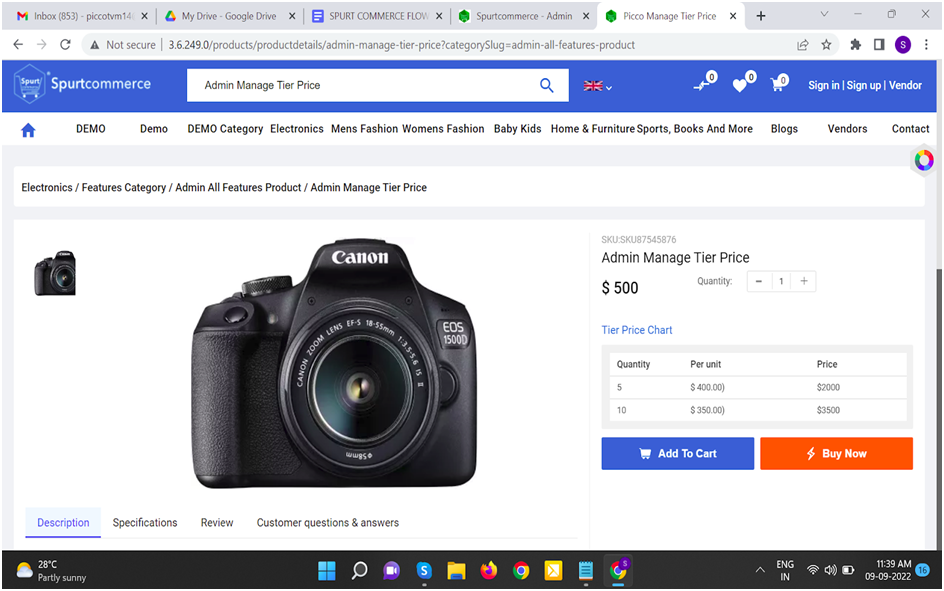This screenshot has height=591, width=944.
Task: Open Windows Start menu
Action: click(326, 570)
